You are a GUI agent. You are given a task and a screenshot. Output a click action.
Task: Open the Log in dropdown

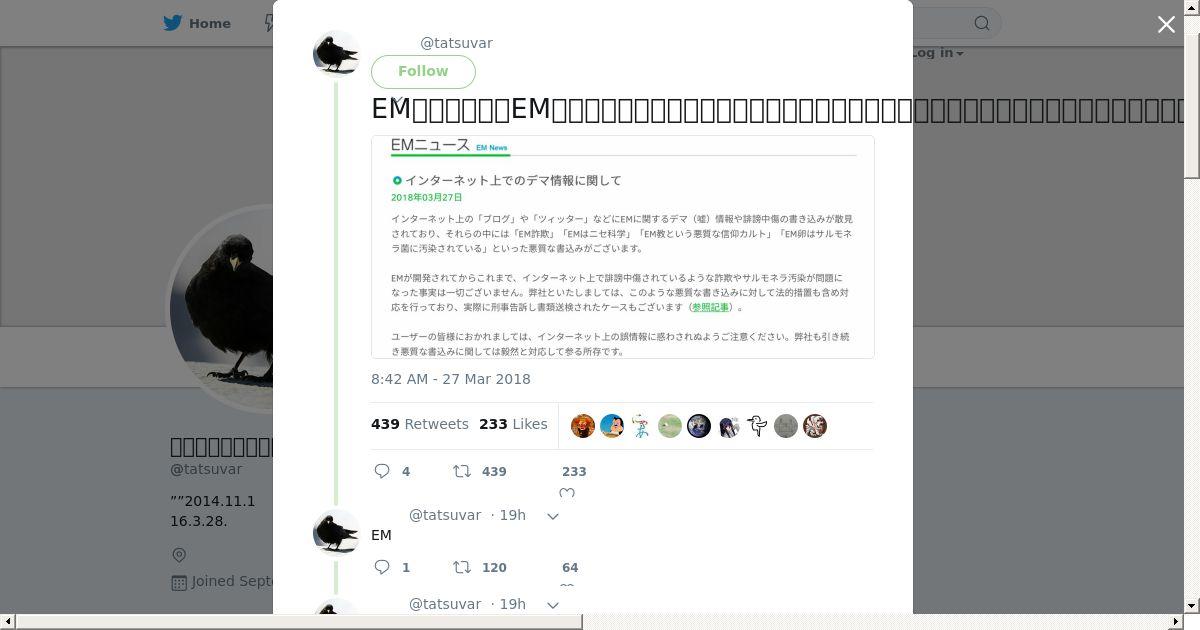coord(937,52)
